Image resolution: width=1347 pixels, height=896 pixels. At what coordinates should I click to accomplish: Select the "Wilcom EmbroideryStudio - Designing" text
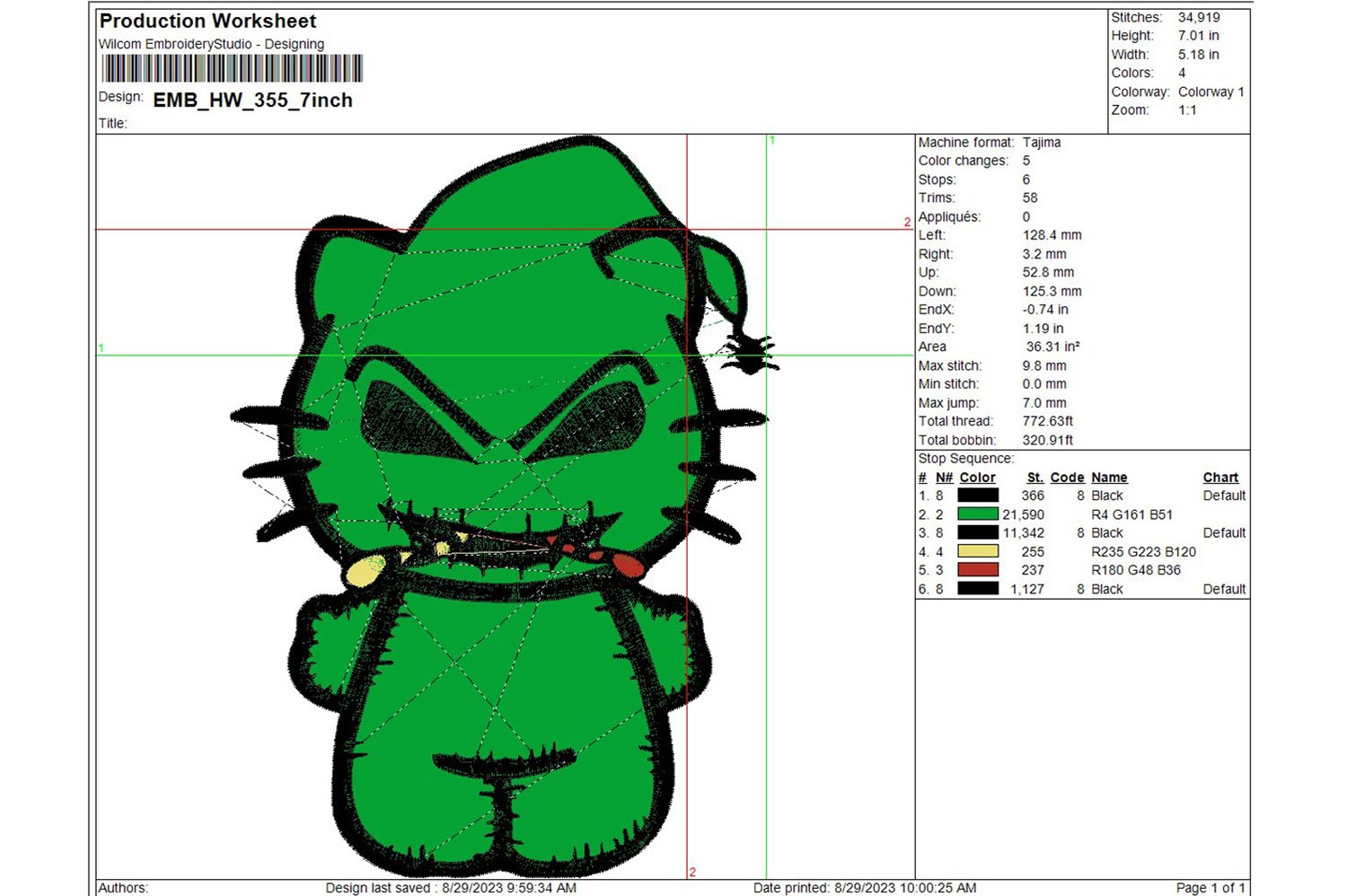pyautogui.click(x=211, y=44)
